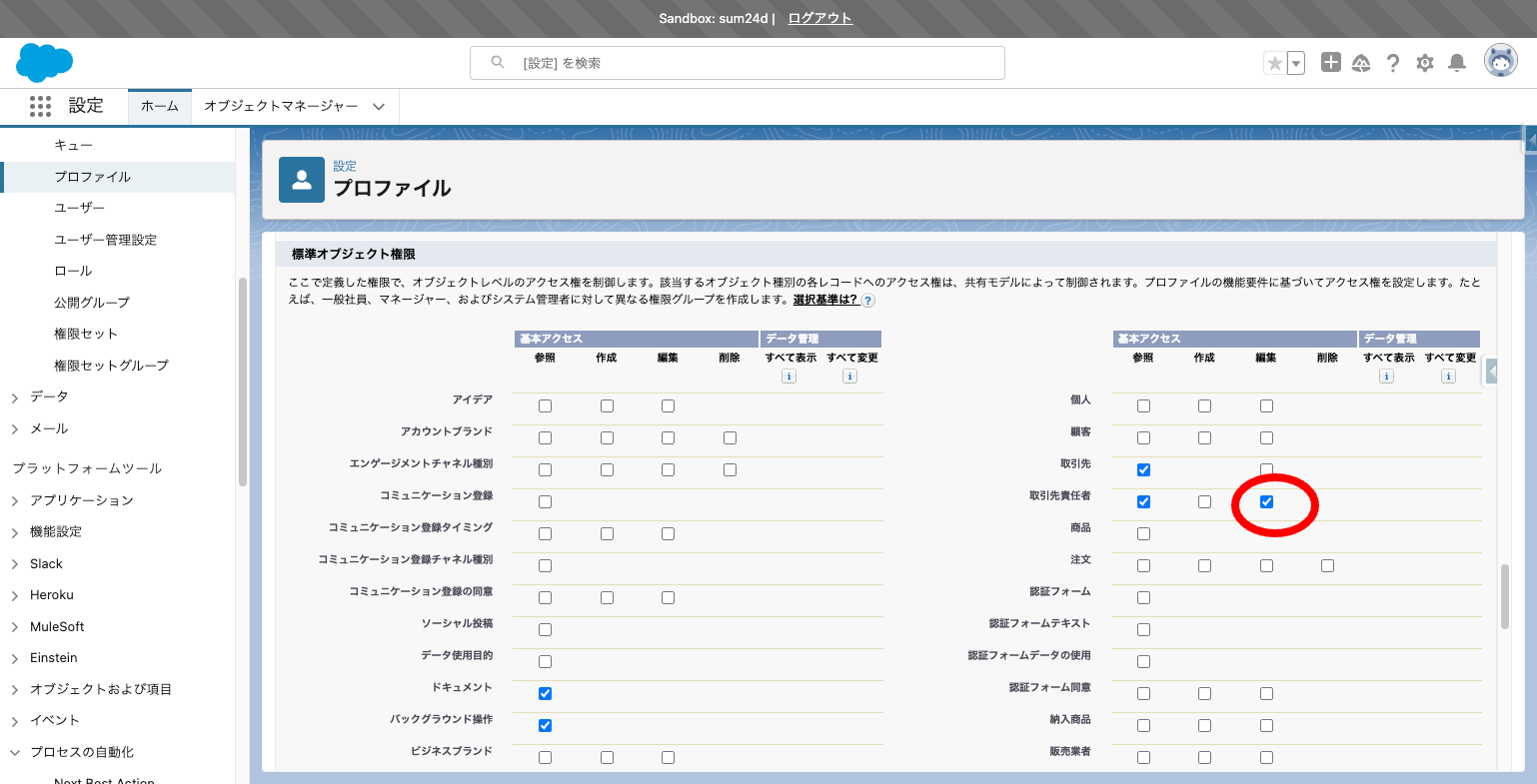Image resolution: width=1537 pixels, height=784 pixels.
Task: Click the ログアウト link
Action: point(819,18)
